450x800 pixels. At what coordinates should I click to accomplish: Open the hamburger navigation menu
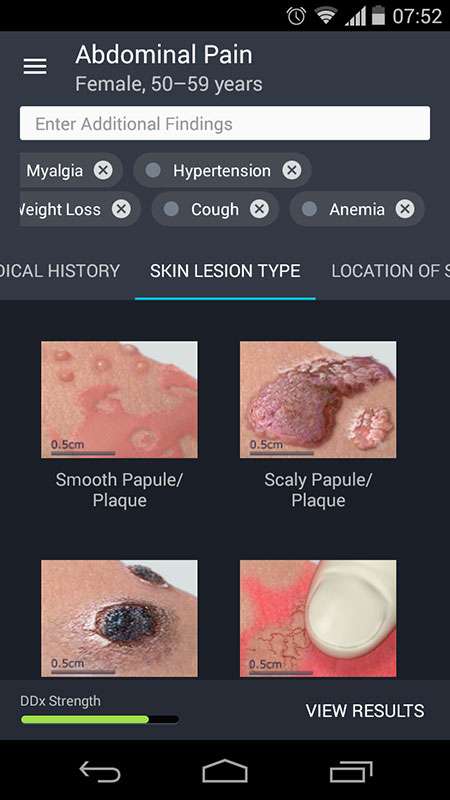(x=35, y=66)
